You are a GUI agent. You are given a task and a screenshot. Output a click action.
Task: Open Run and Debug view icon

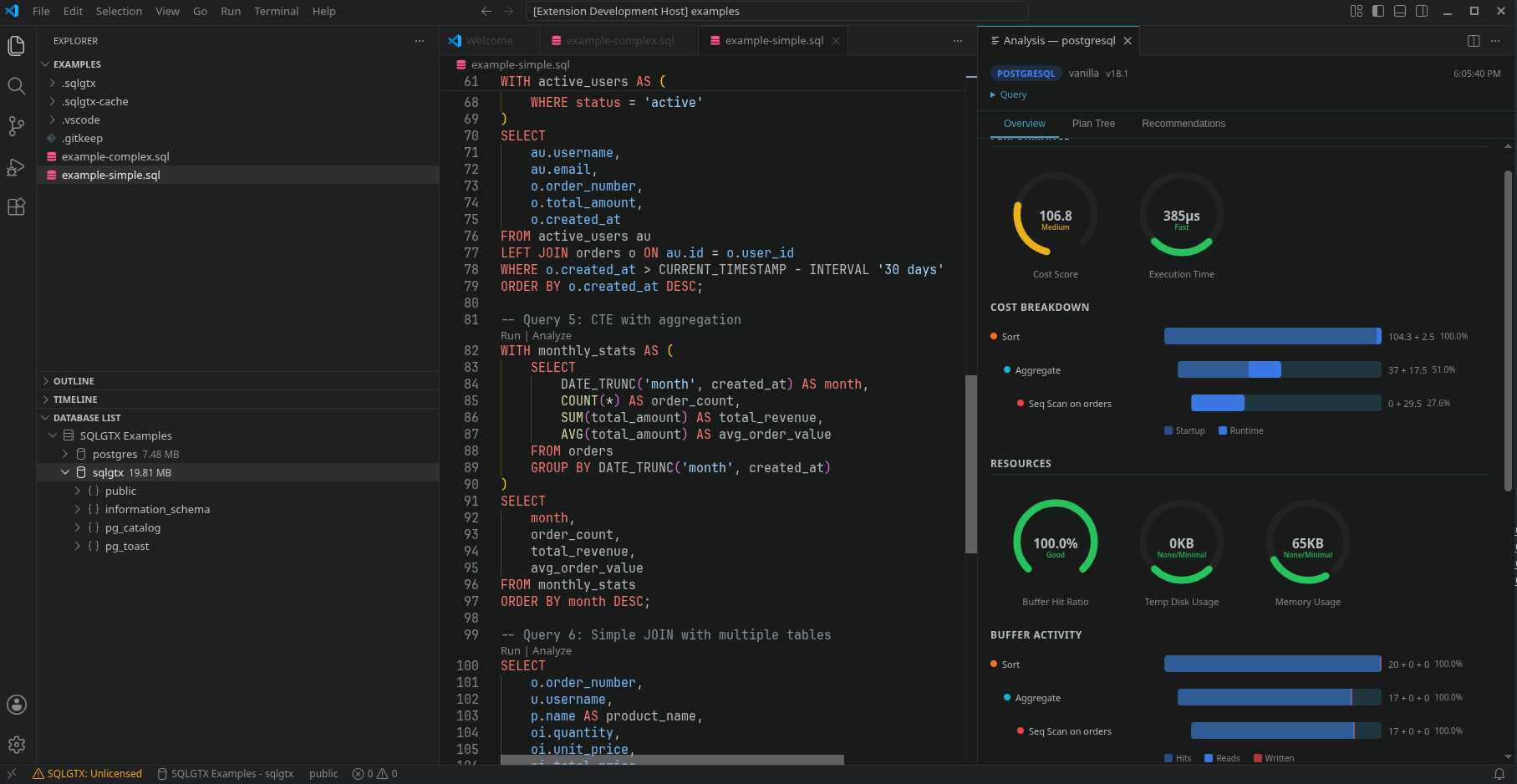click(x=17, y=166)
